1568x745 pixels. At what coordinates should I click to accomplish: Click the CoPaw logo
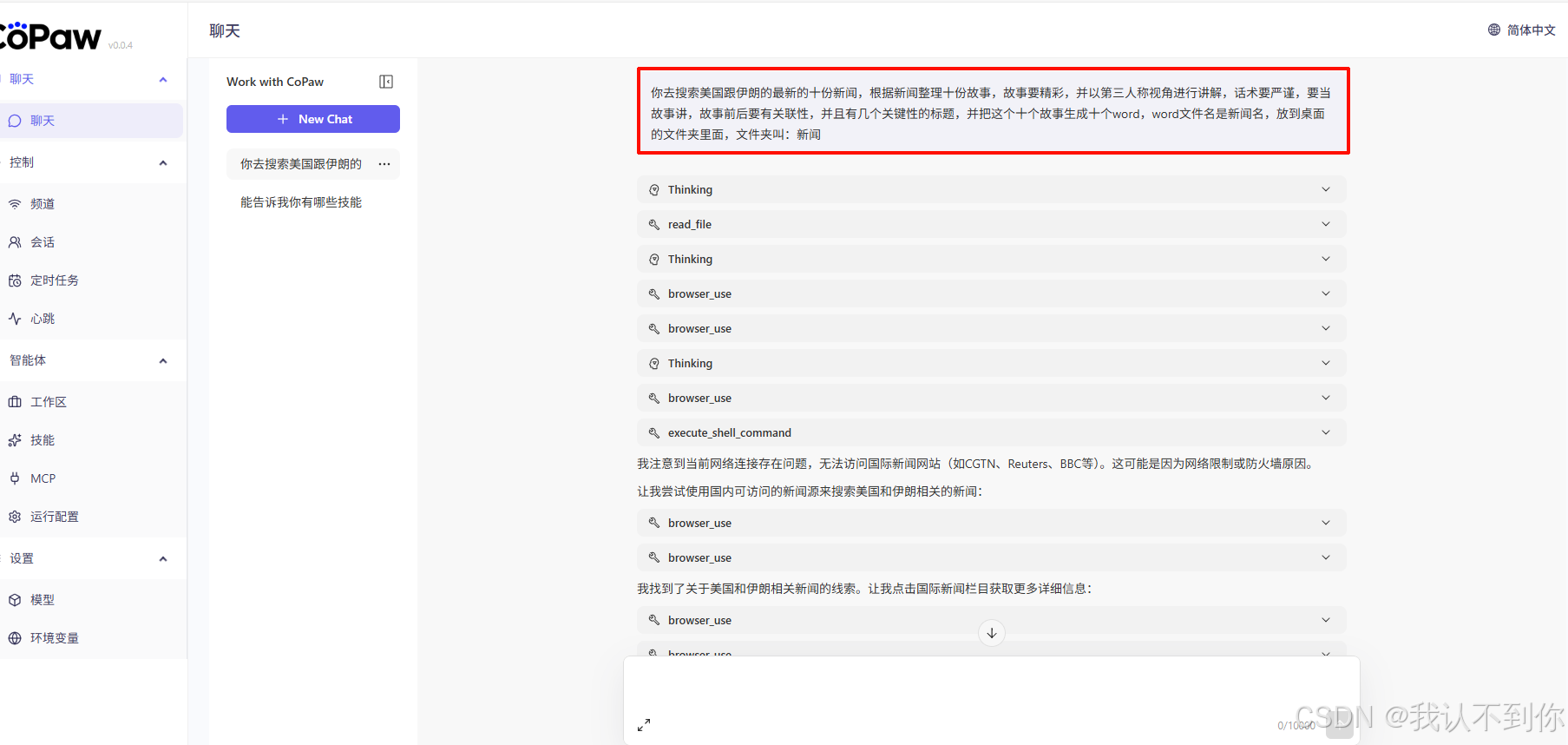click(x=50, y=36)
